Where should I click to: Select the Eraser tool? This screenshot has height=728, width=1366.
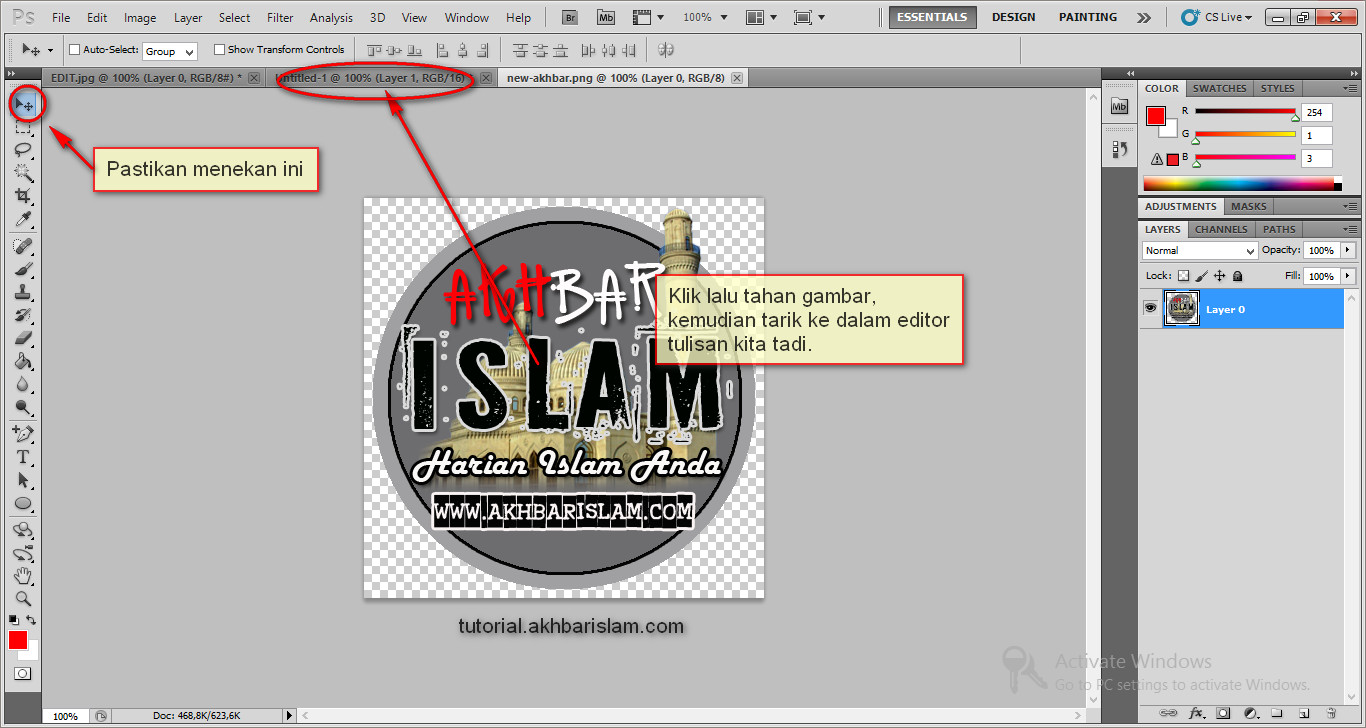click(x=24, y=338)
